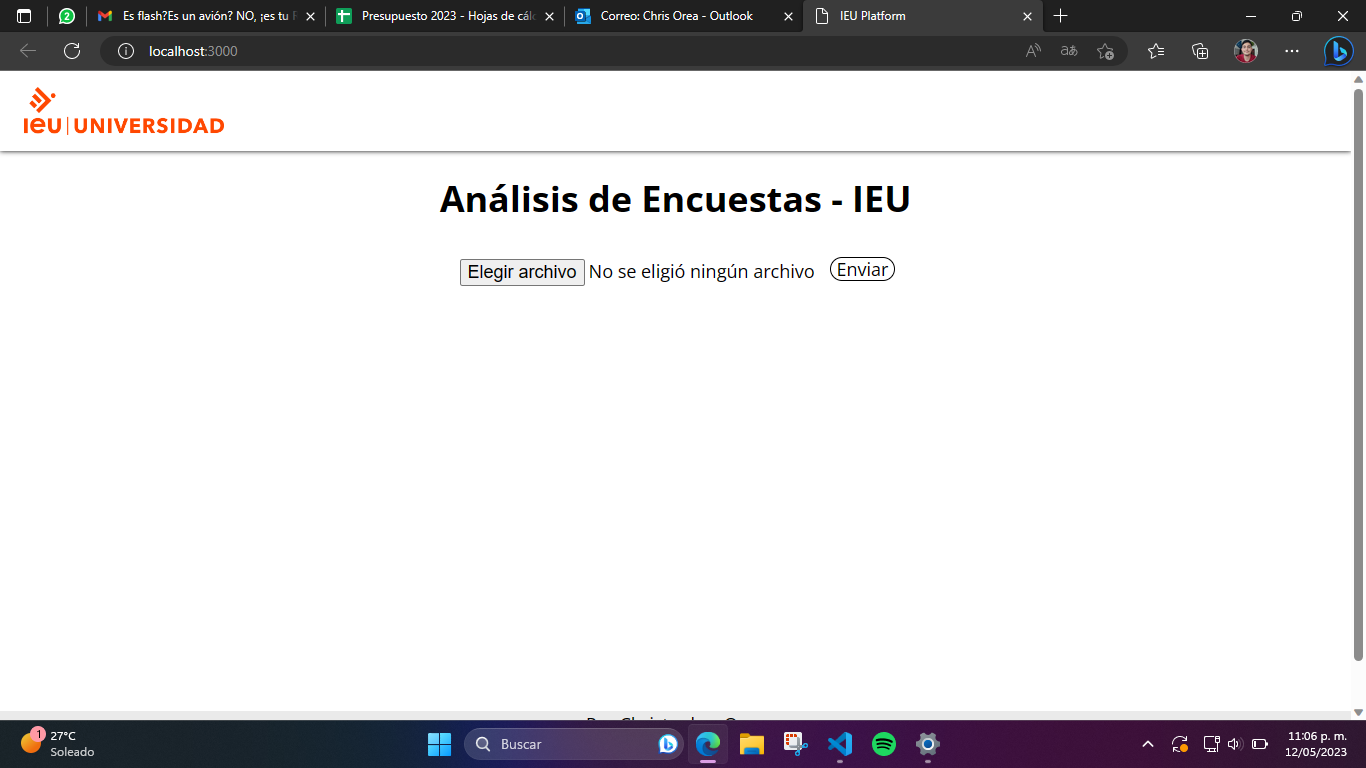The image size is (1366, 768).
Task: Click the browser Favorites star icon
Action: [x=1156, y=51]
